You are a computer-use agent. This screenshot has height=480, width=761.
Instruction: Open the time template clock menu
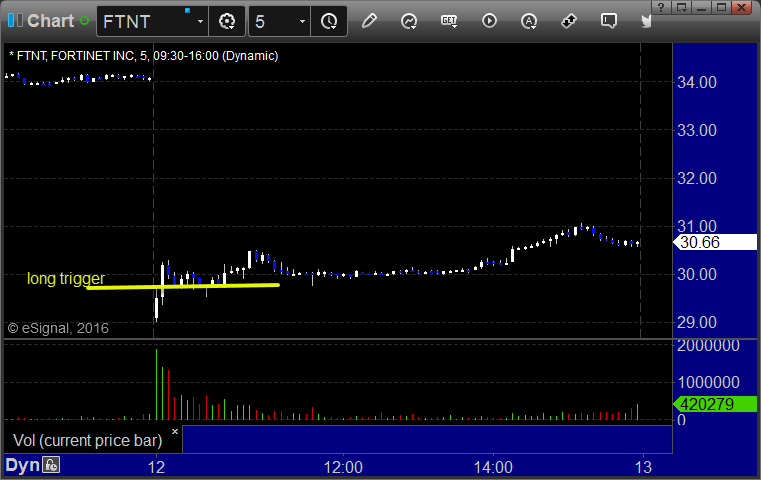click(x=329, y=21)
